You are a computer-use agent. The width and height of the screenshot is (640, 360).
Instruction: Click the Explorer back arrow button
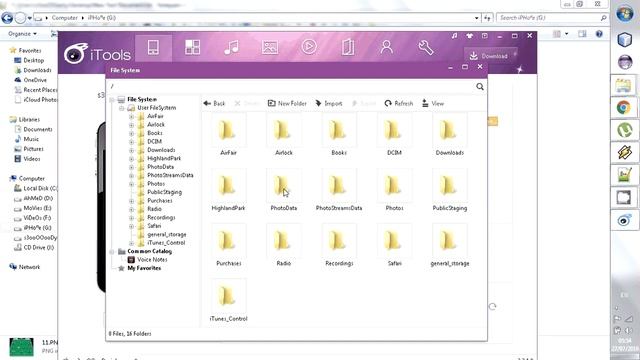tap(7, 18)
